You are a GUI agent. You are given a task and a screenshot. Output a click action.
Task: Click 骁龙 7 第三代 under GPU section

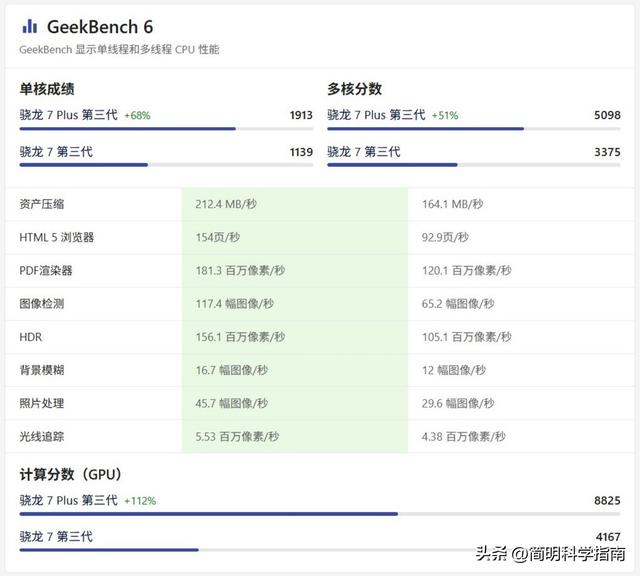(x=56, y=537)
